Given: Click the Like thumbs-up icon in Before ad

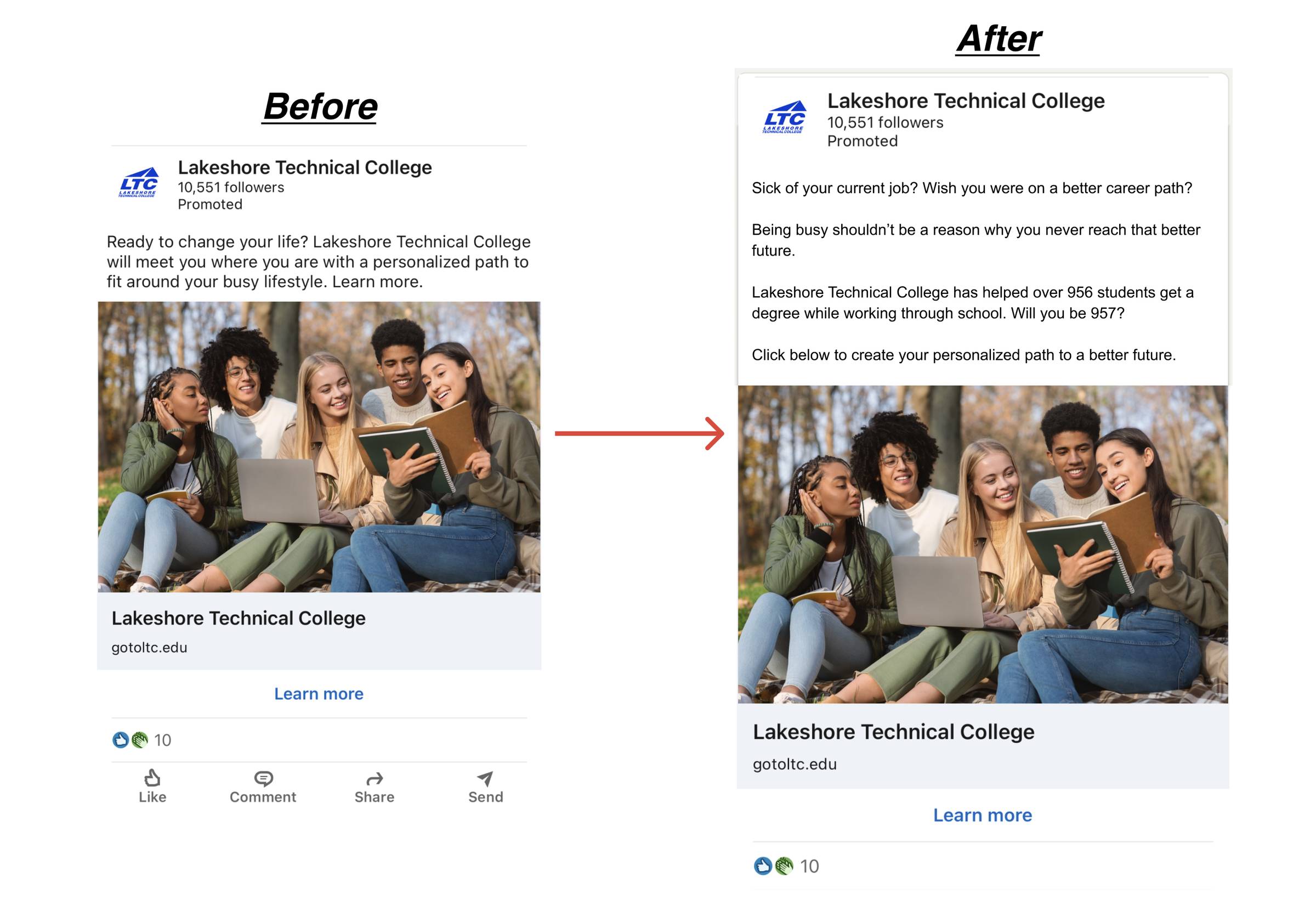Looking at the screenshot, I should click(152, 778).
